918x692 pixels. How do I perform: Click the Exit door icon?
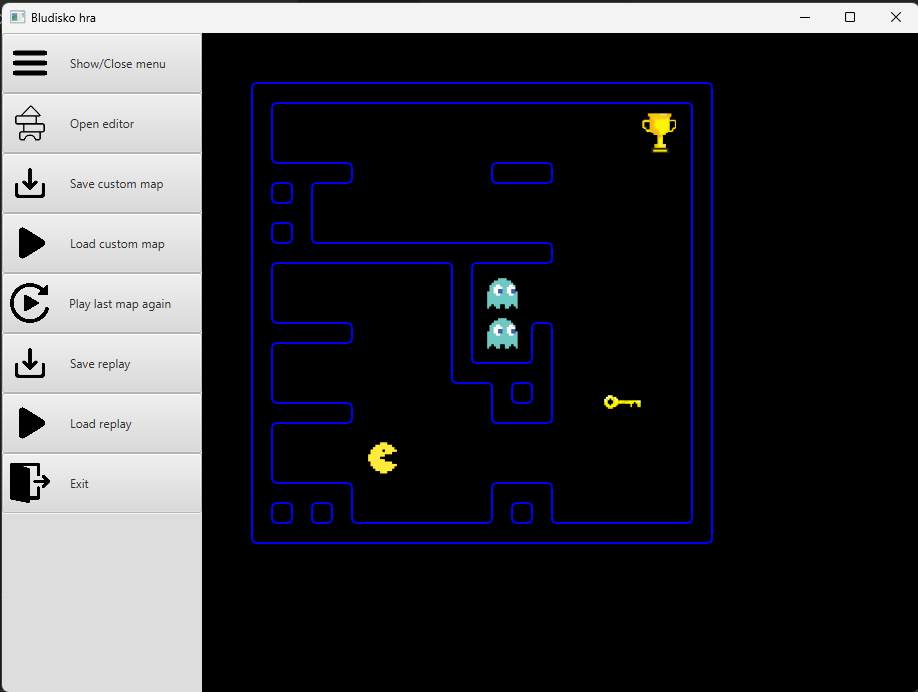29,482
